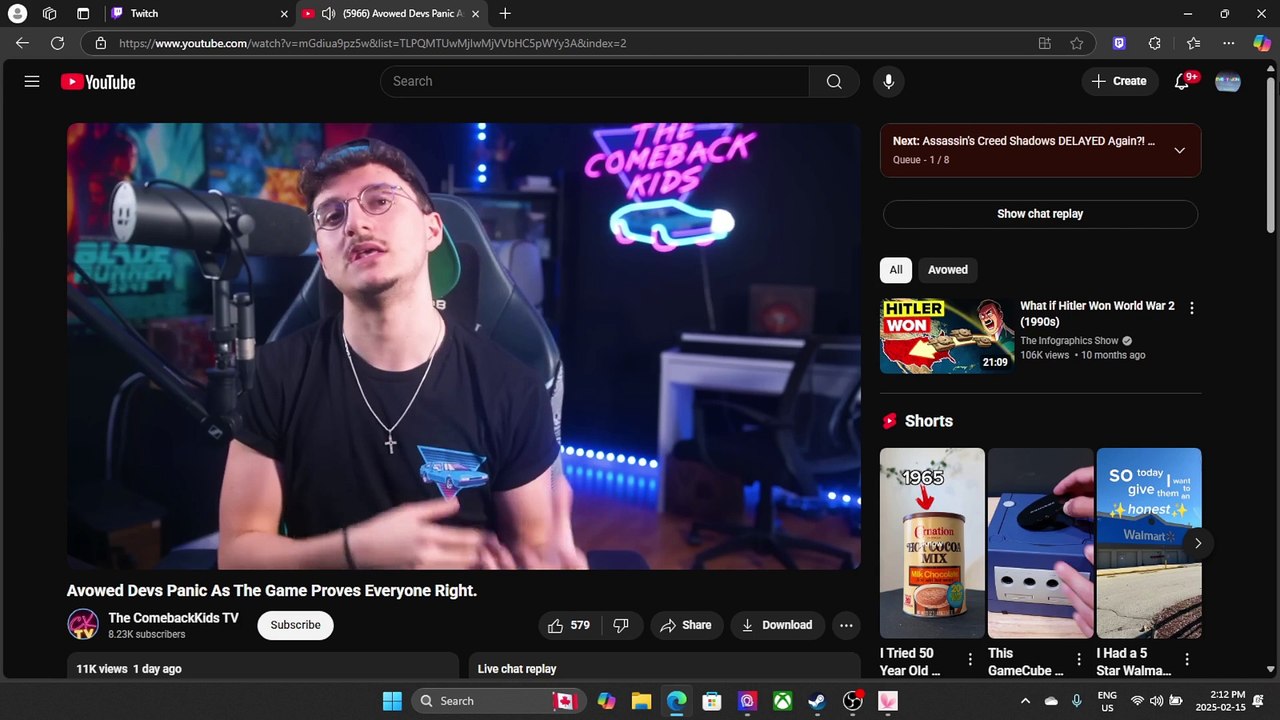Download the video
This screenshot has width=1280, height=720.
tap(777, 625)
